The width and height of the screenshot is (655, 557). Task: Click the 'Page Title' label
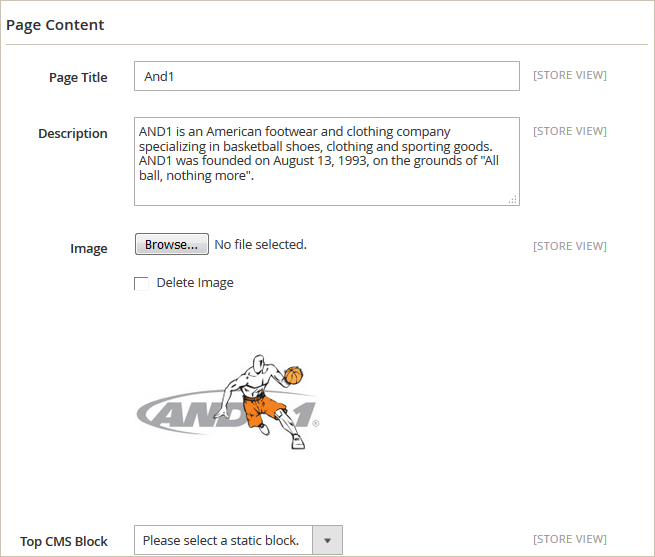(78, 78)
